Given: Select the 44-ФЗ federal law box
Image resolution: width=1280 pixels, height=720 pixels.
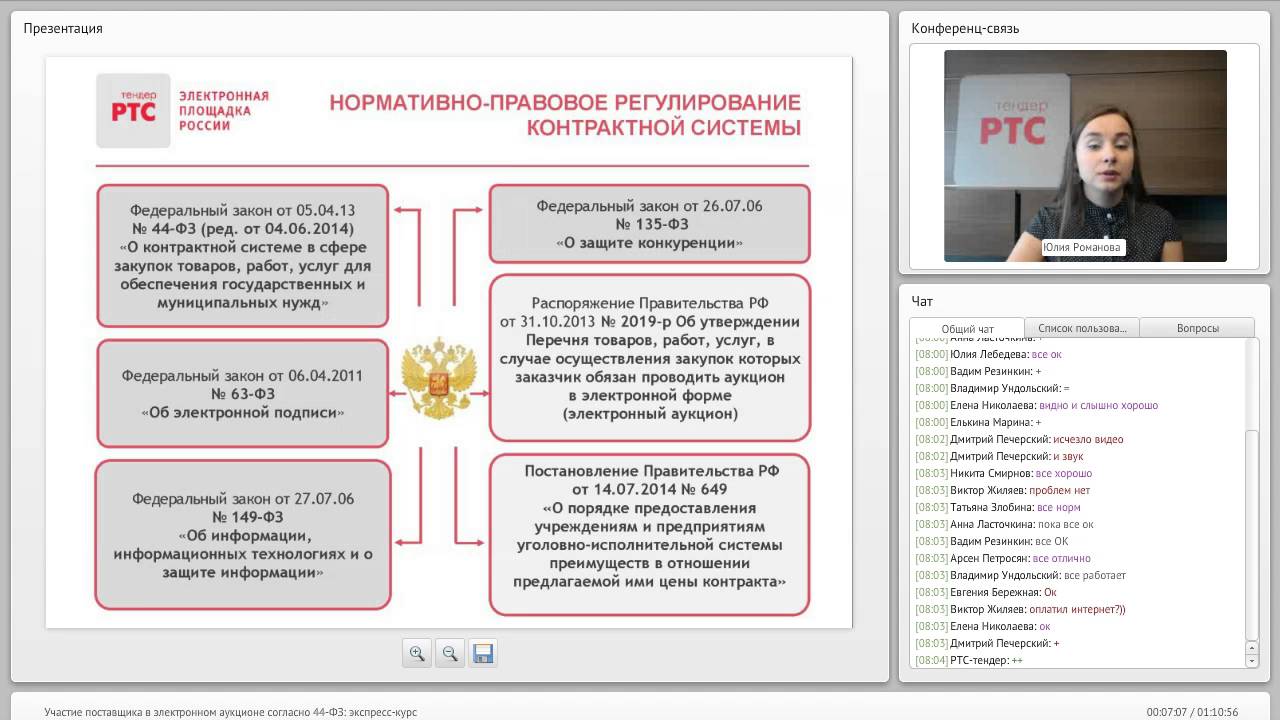Looking at the screenshot, I should (242, 256).
